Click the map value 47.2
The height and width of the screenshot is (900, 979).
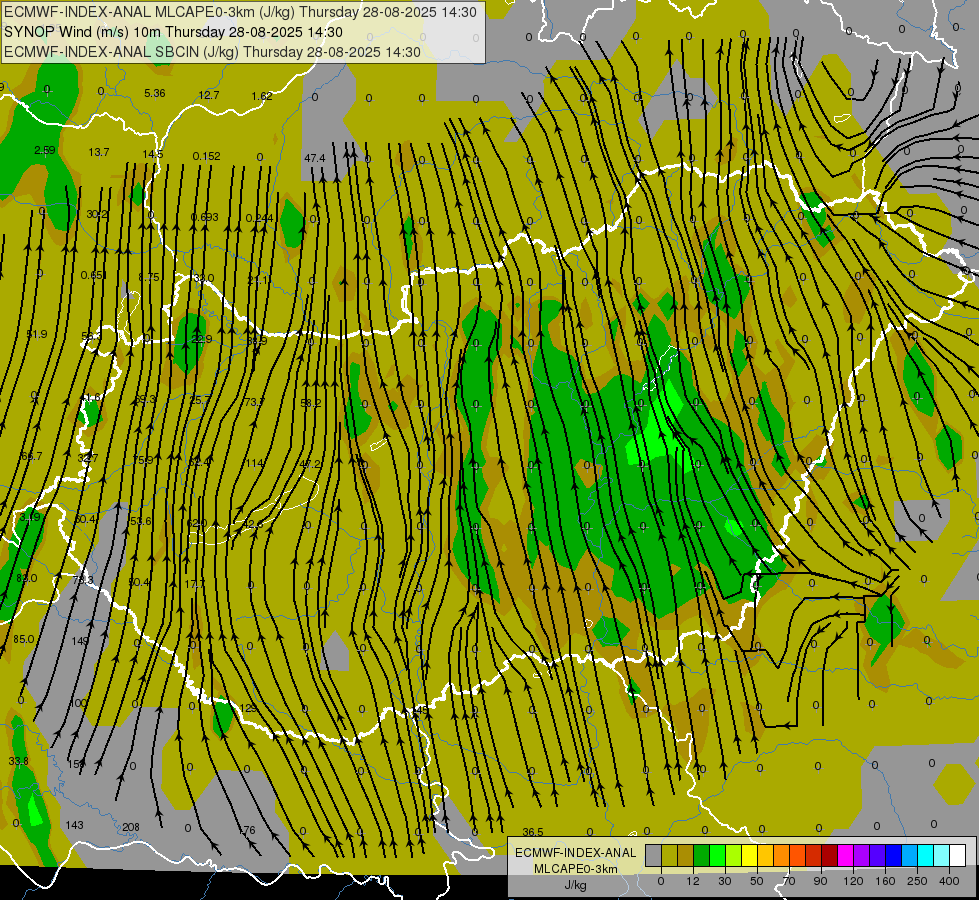point(310,464)
